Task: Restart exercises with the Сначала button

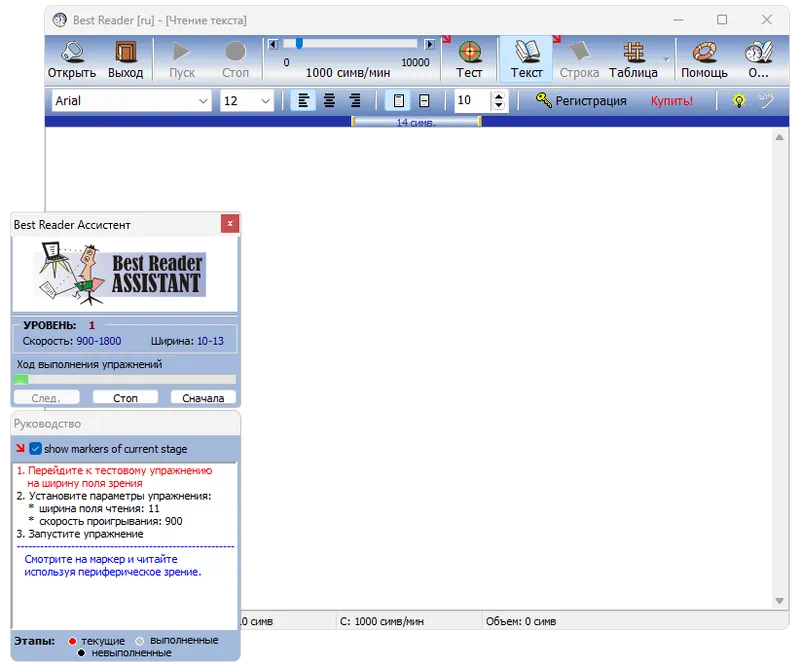Action: coord(203,398)
